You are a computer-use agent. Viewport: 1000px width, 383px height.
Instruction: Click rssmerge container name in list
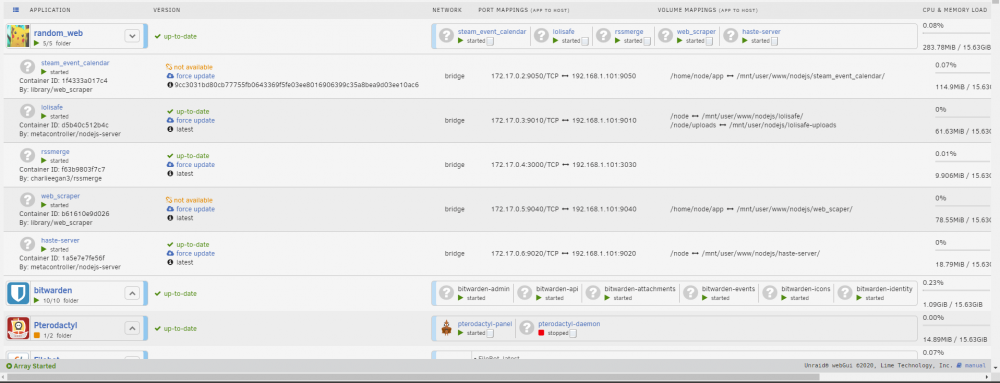coord(55,152)
